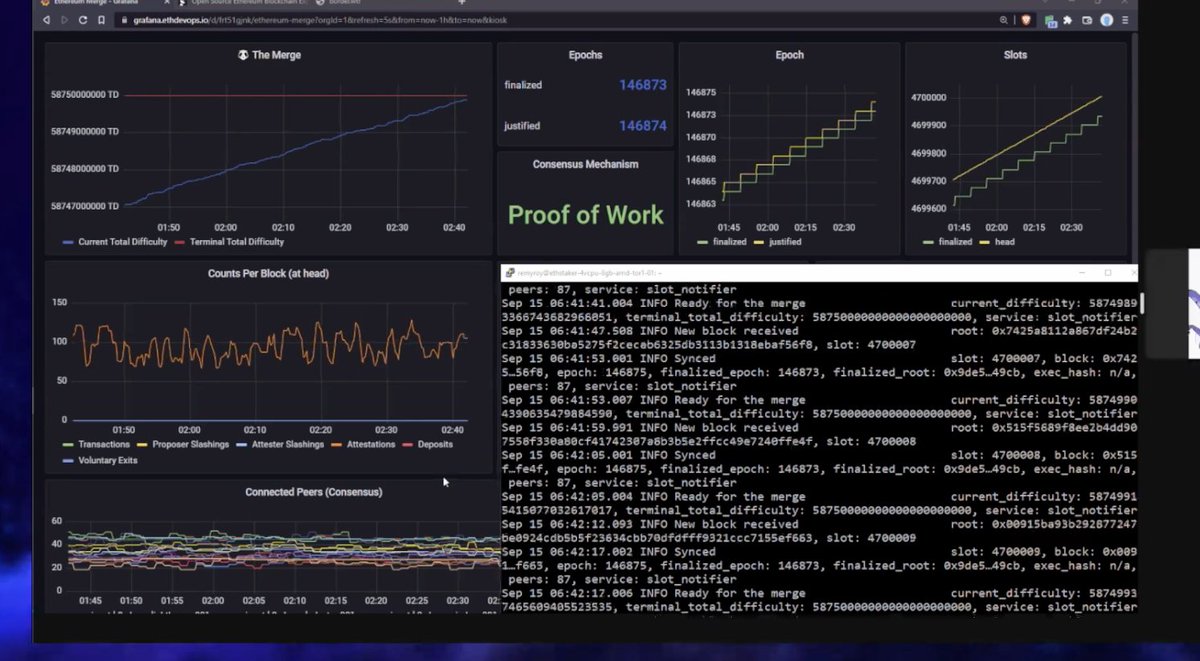
Task: Toggle Attestations legend series
Action: click(363, 444)
